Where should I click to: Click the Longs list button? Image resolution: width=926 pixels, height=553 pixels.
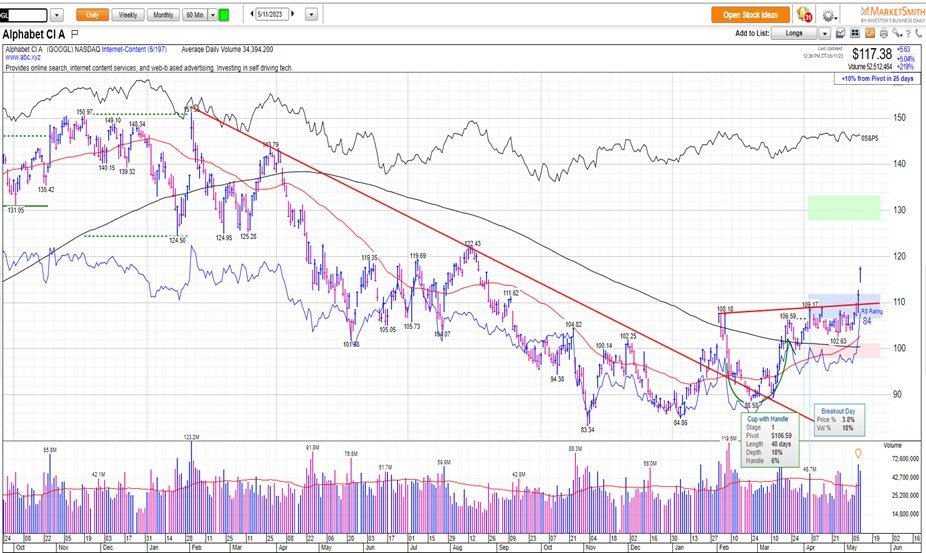[794, 34]
